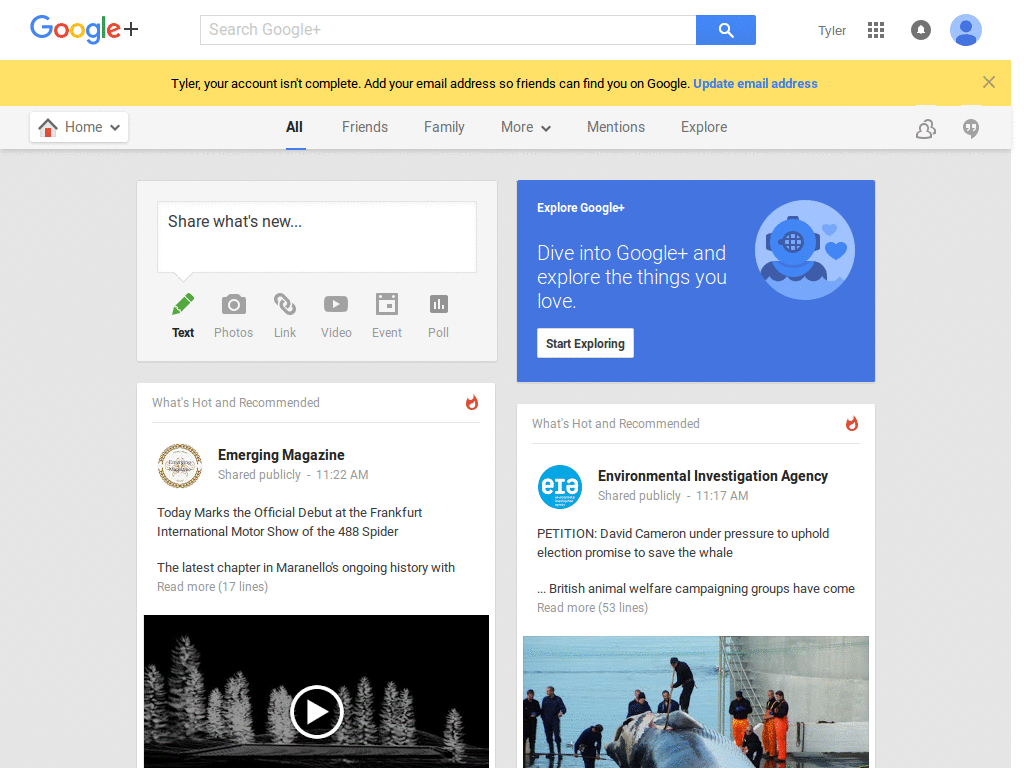Image resolution: width=1024 pixels, height=768 pixels.
Task: Click the flame icon on Emerging Magazine card
Action: coord(472,402)
